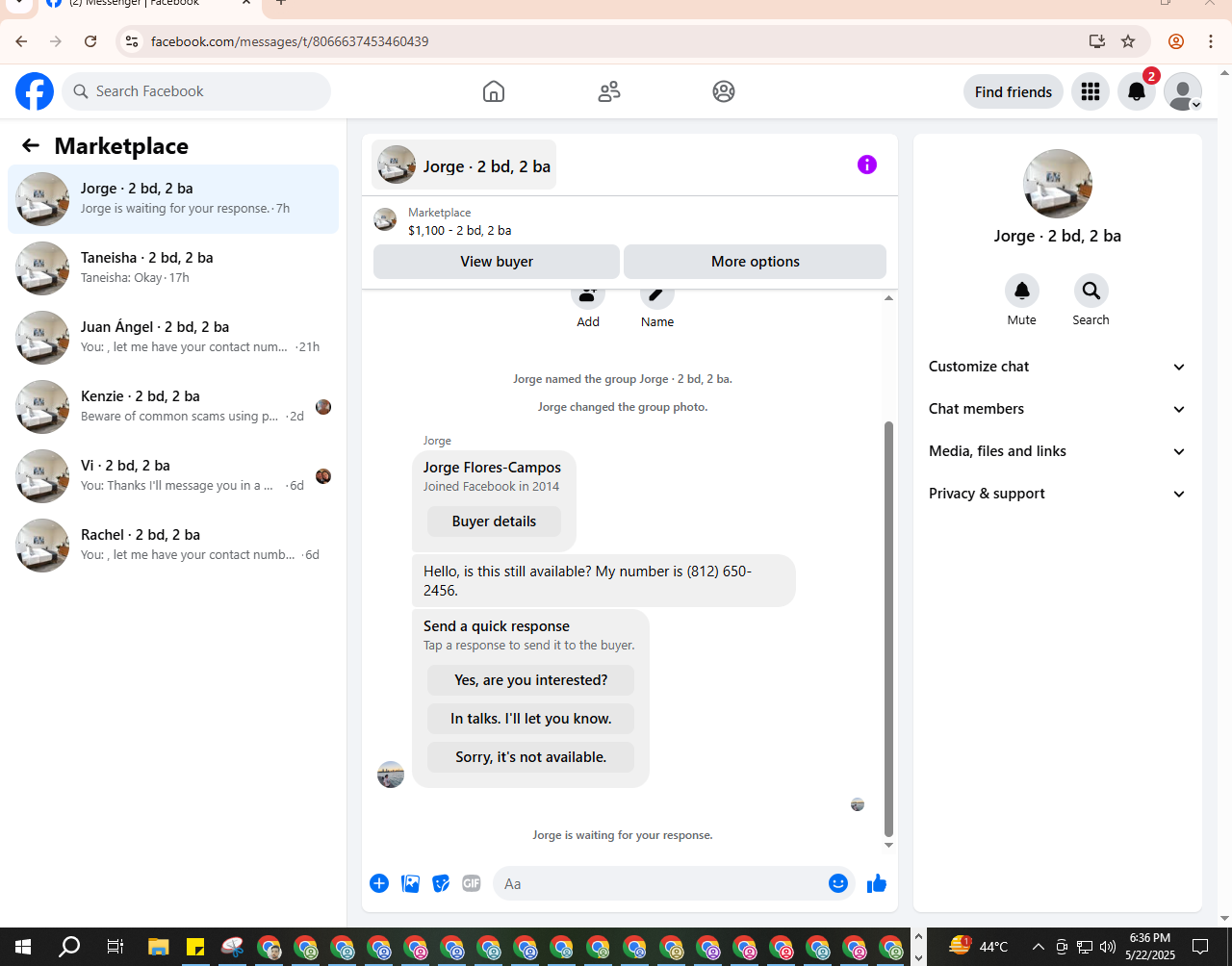
Task: Click the weather widget showing 44°C
Action: point(979,947)
